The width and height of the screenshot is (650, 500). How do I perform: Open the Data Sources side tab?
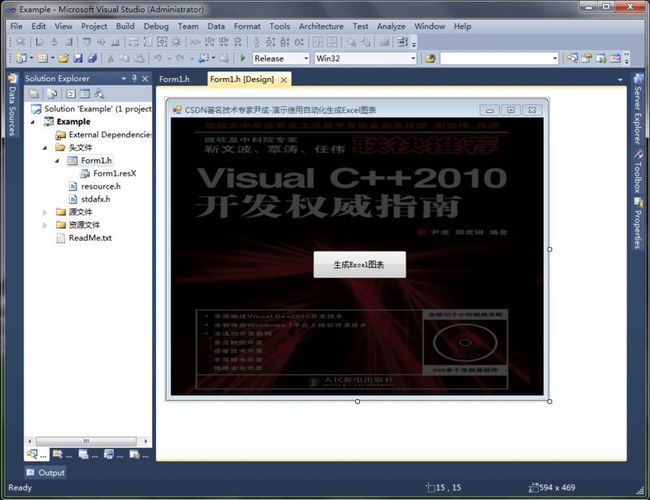[x=12, y=105]
